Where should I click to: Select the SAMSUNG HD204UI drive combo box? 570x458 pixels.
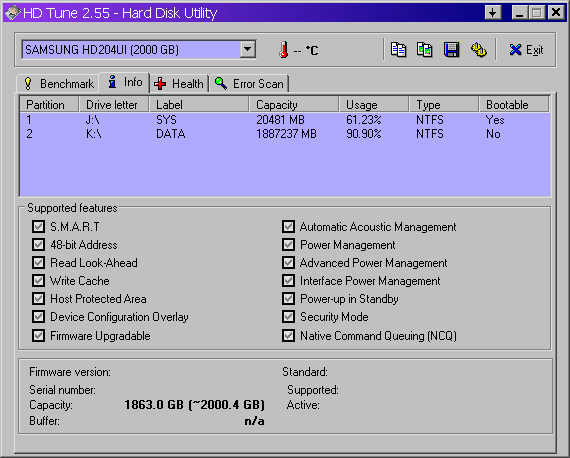pyautogui.click(x=139, y=49)
